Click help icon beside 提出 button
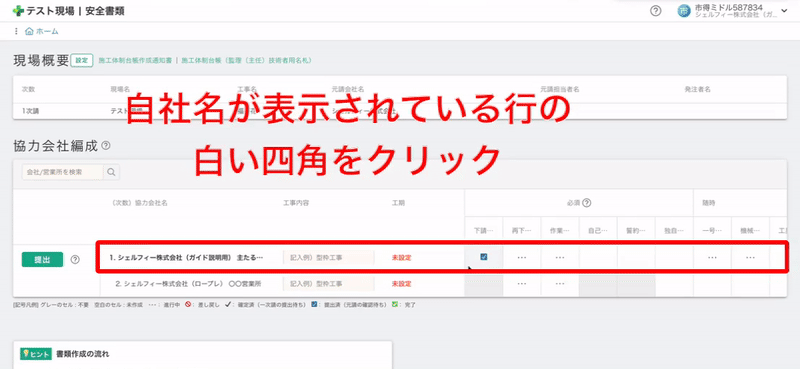The height and width of the screenshot is (369, 800). tap(75, 259)
